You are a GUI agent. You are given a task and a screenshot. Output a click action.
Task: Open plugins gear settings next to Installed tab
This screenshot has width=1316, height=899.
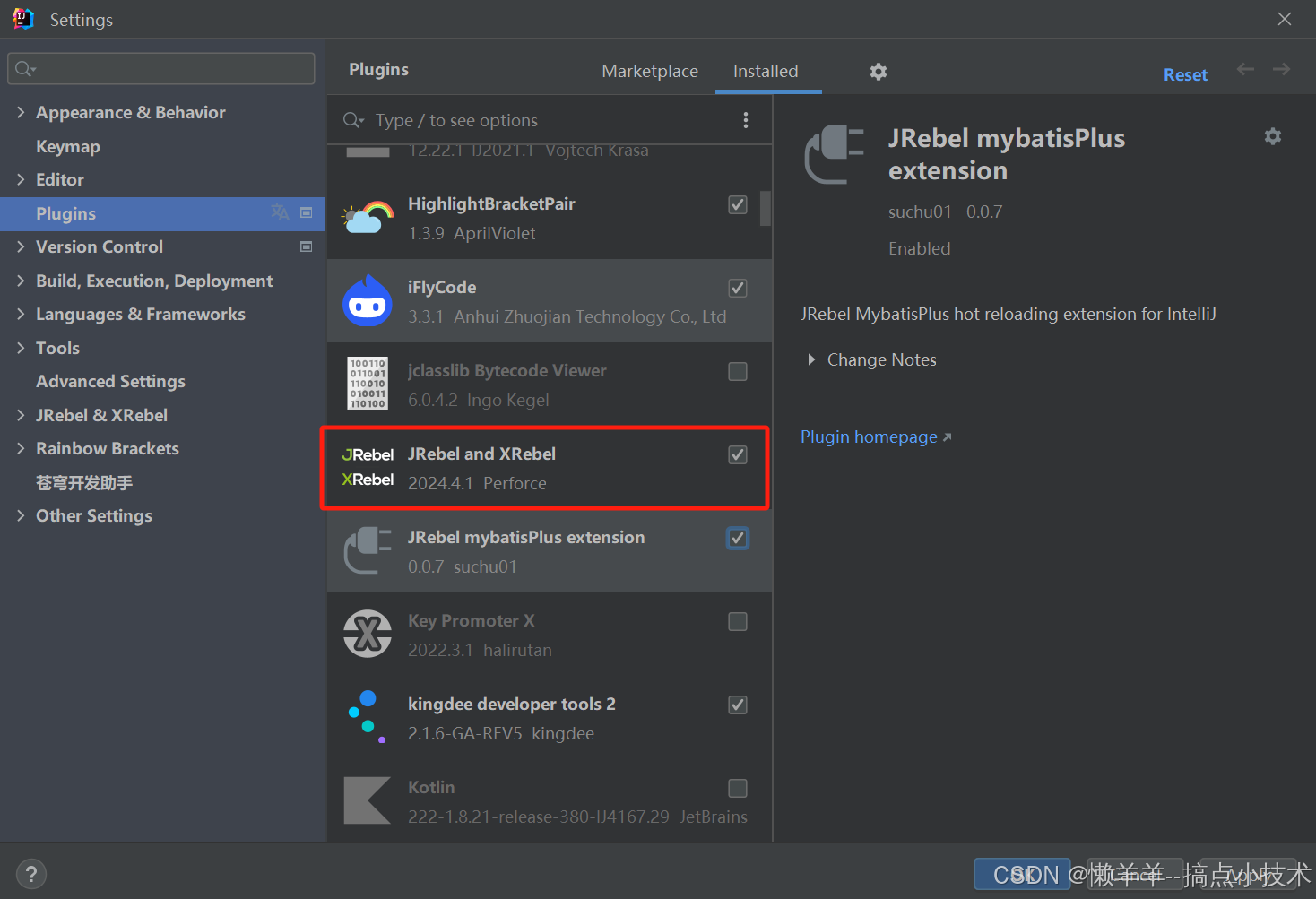(x=879, y=72)
